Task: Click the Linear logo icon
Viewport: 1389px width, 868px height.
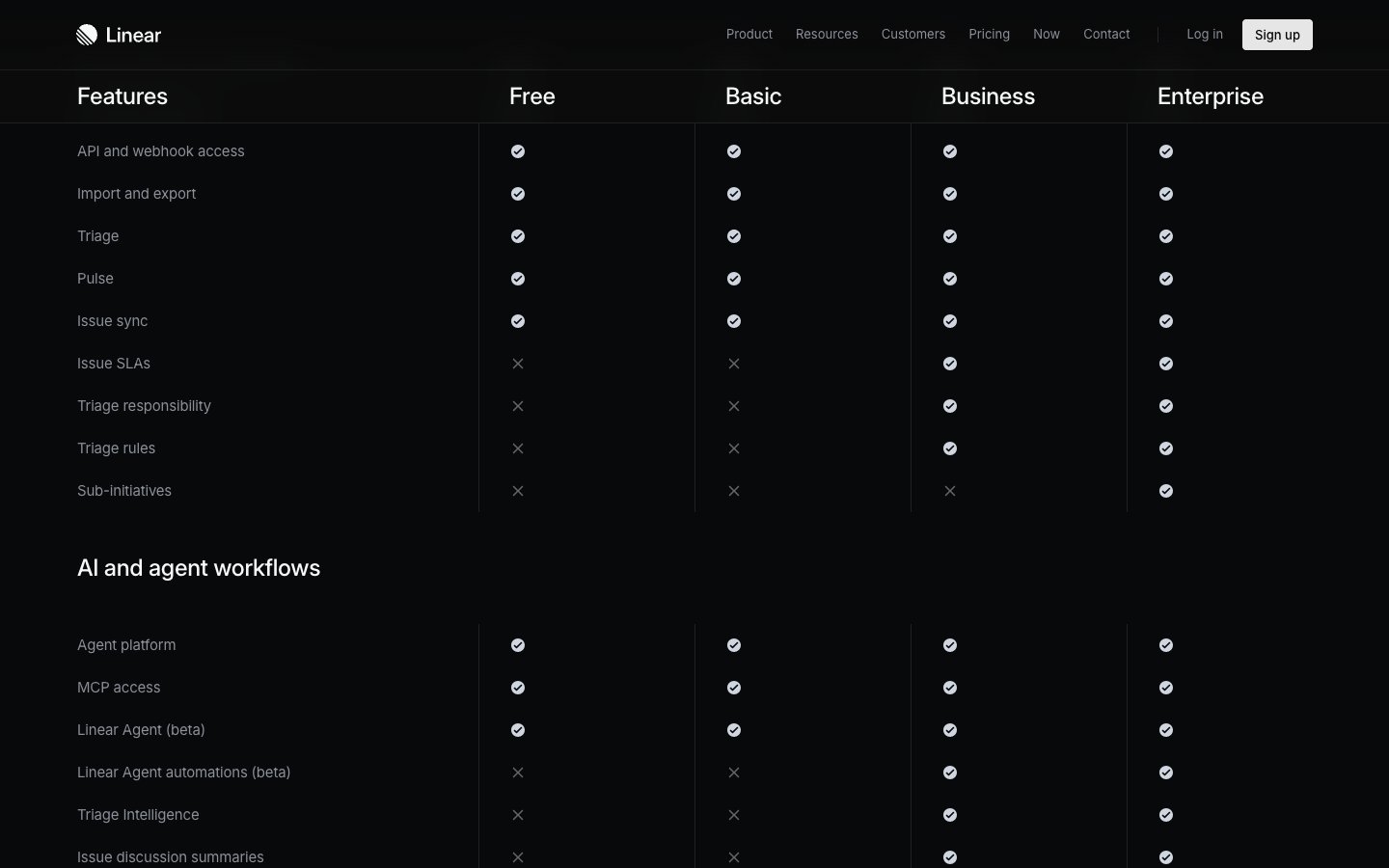Action: (x=87, y=35)
